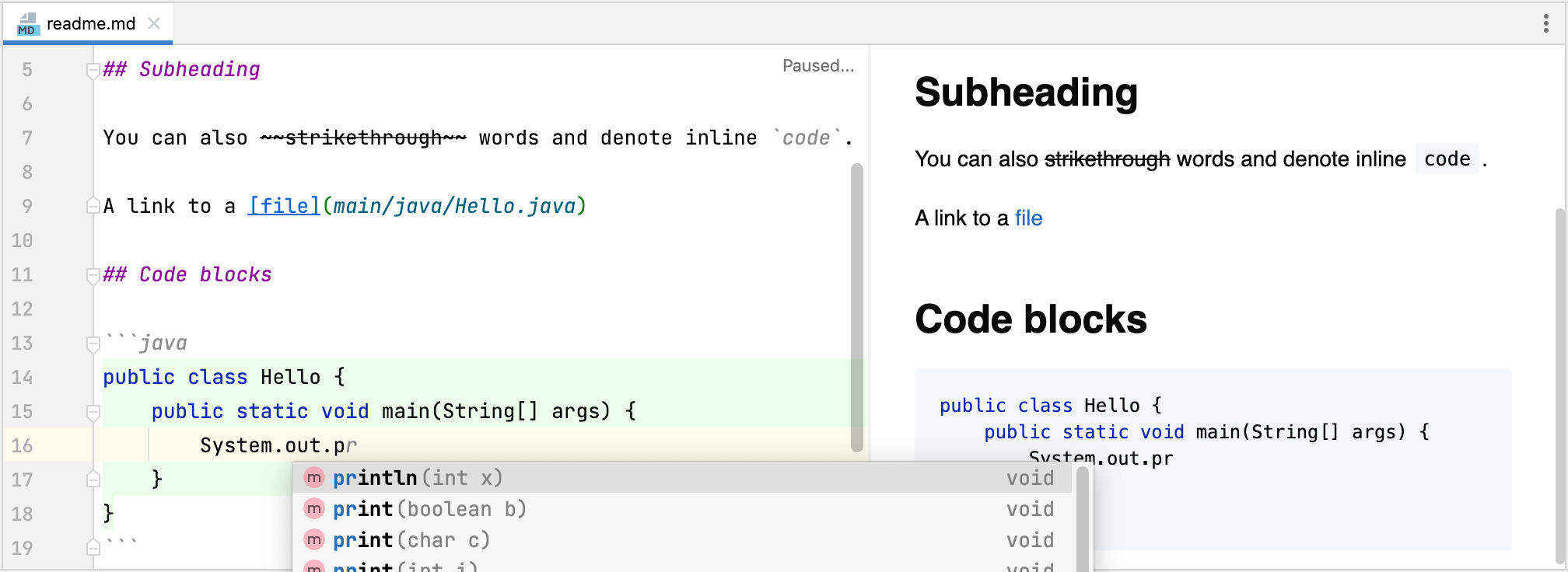The image size is (1568, 572).
Task: Collapse the Code blocks heading fold marker
Action: tap(93, 275)
